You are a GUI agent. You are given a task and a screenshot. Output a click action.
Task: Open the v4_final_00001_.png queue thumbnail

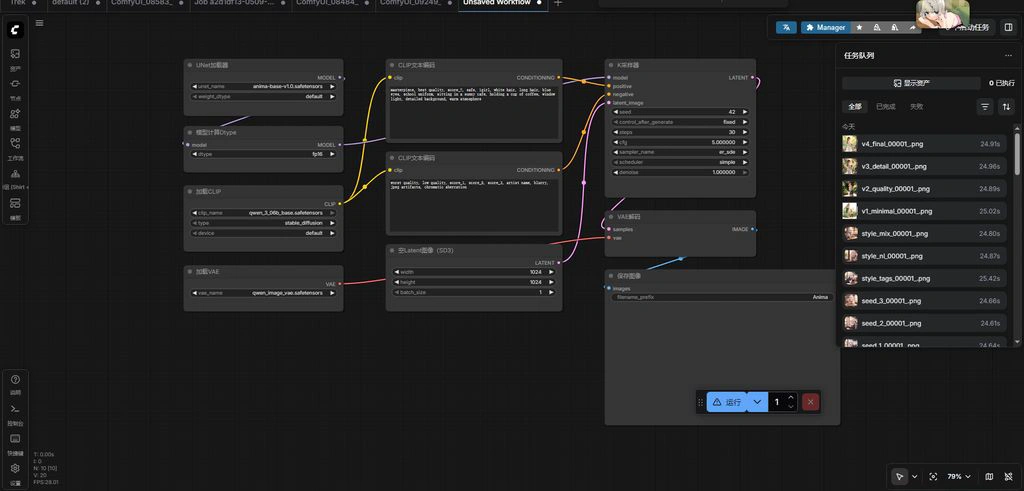click(x=850, y=144)
